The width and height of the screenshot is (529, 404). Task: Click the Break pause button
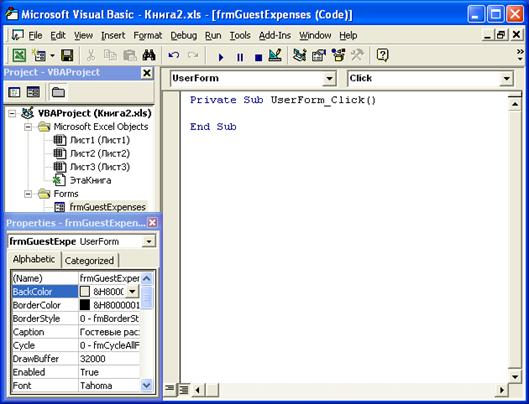240,57
